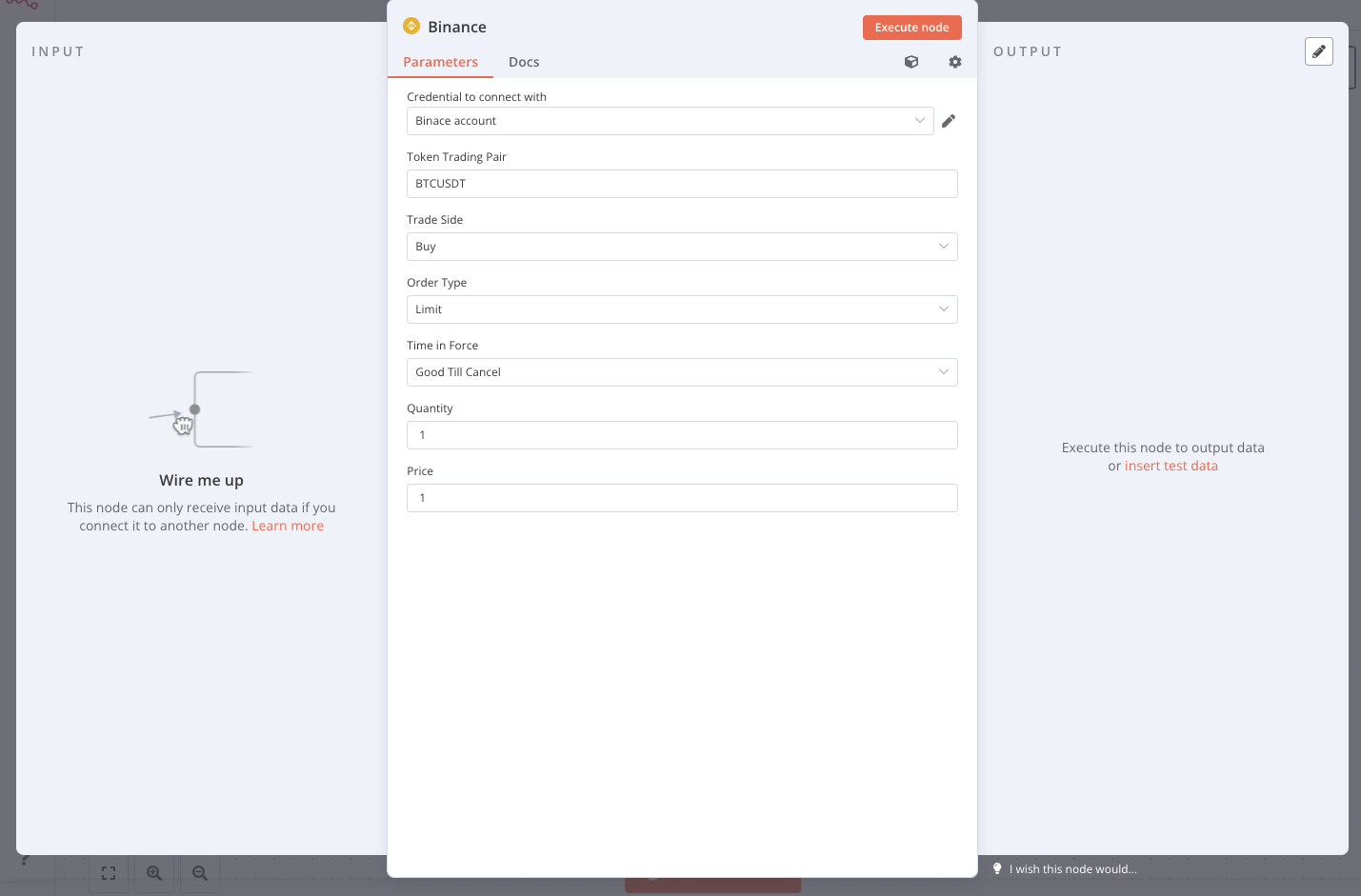Click the zoom to fit canvas icon

(x=109, y=873)
